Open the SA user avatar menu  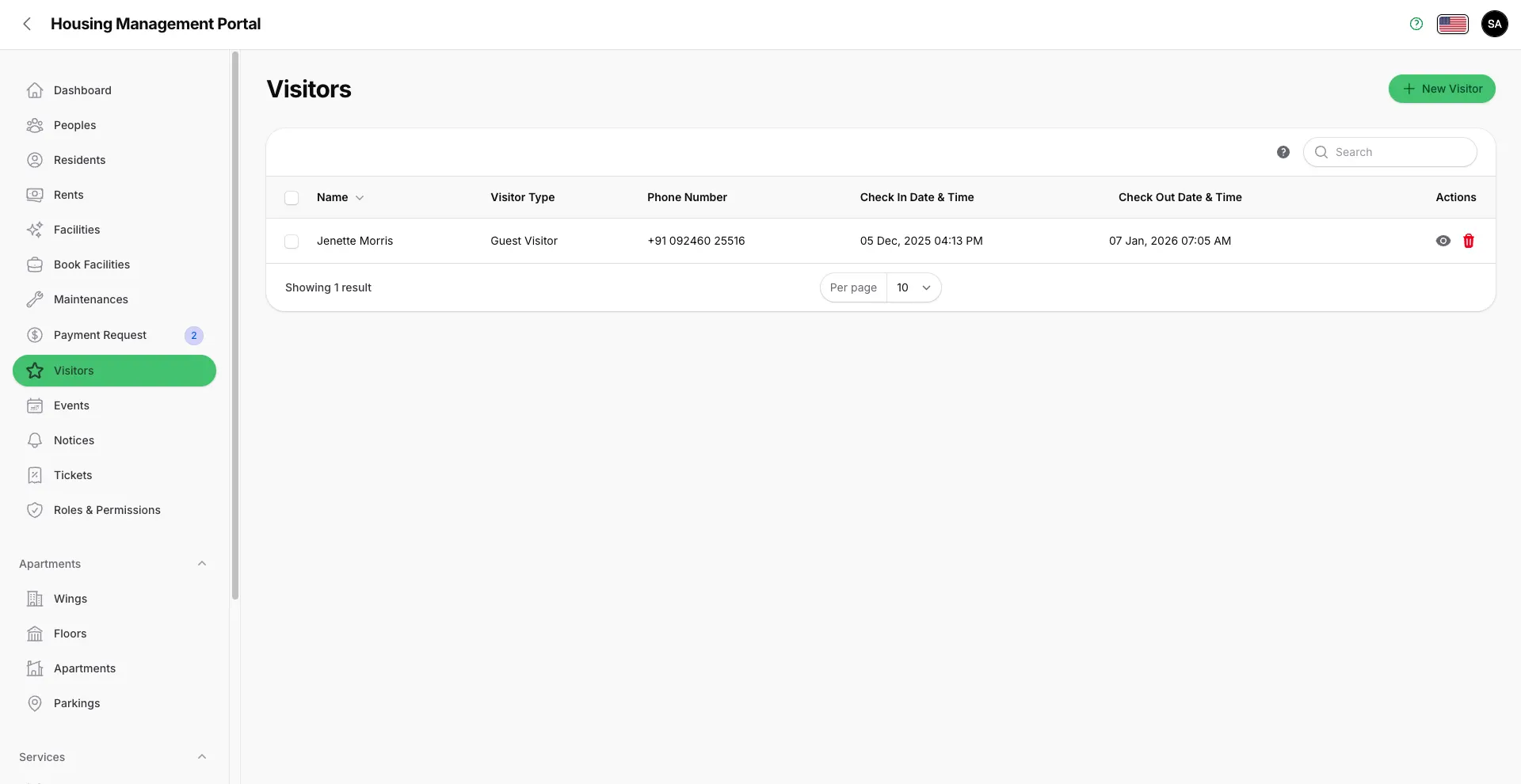(x=1494, y=24)
